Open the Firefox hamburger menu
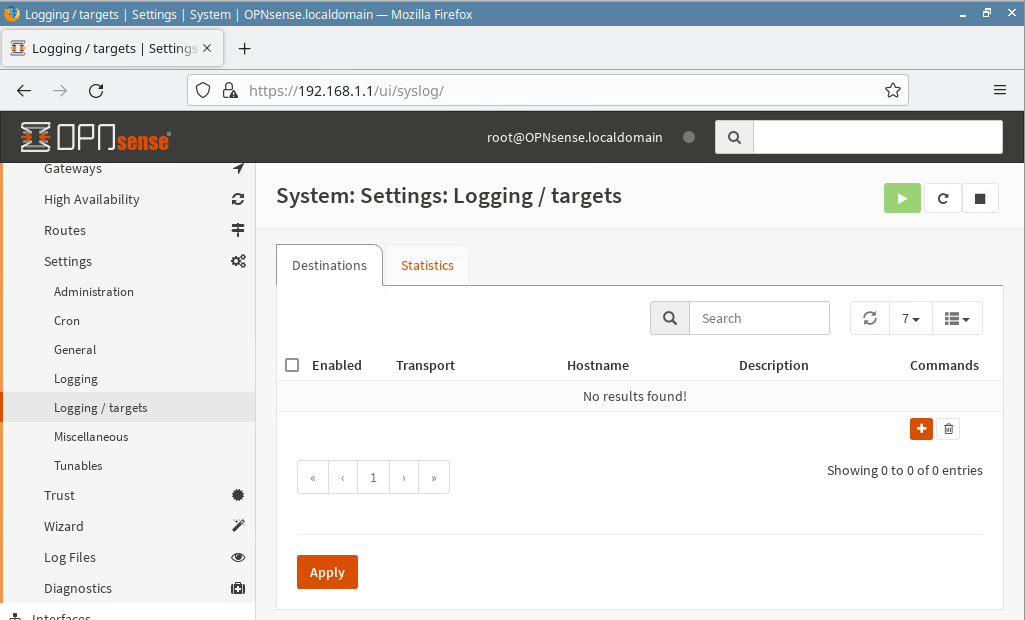Viewport: 1025px width, 620px height. 999,90
